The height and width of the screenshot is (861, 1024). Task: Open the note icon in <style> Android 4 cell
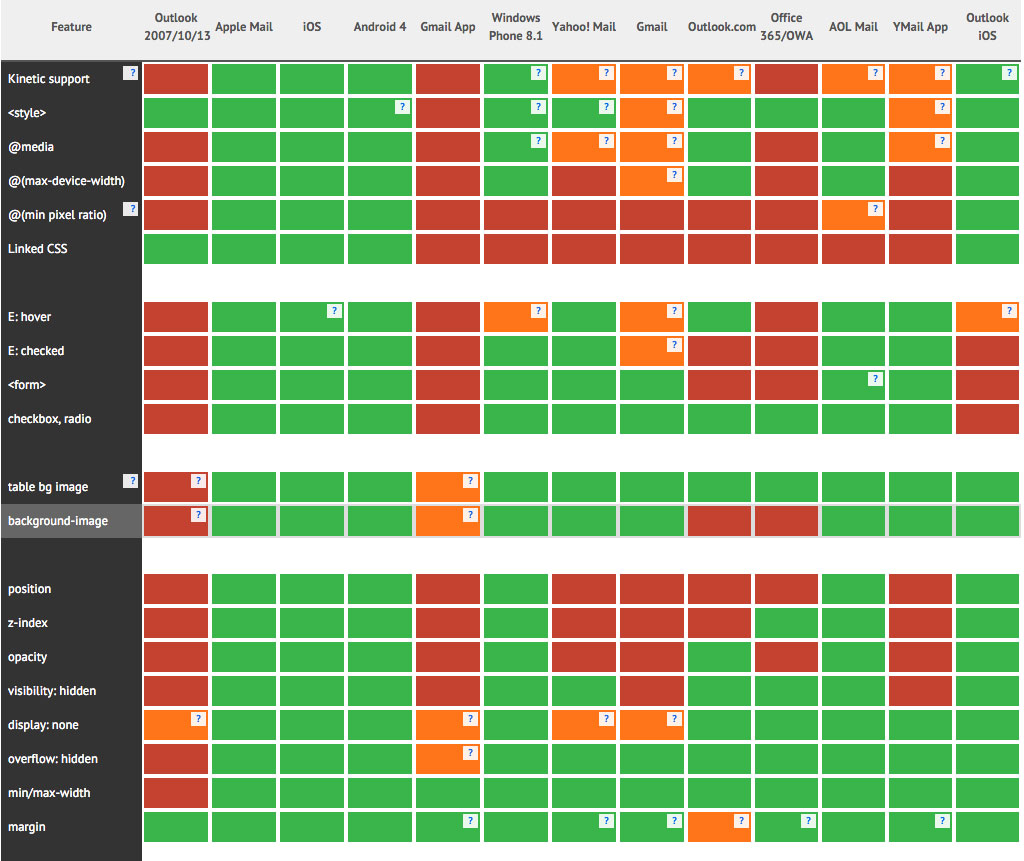[x=402, y=107]
